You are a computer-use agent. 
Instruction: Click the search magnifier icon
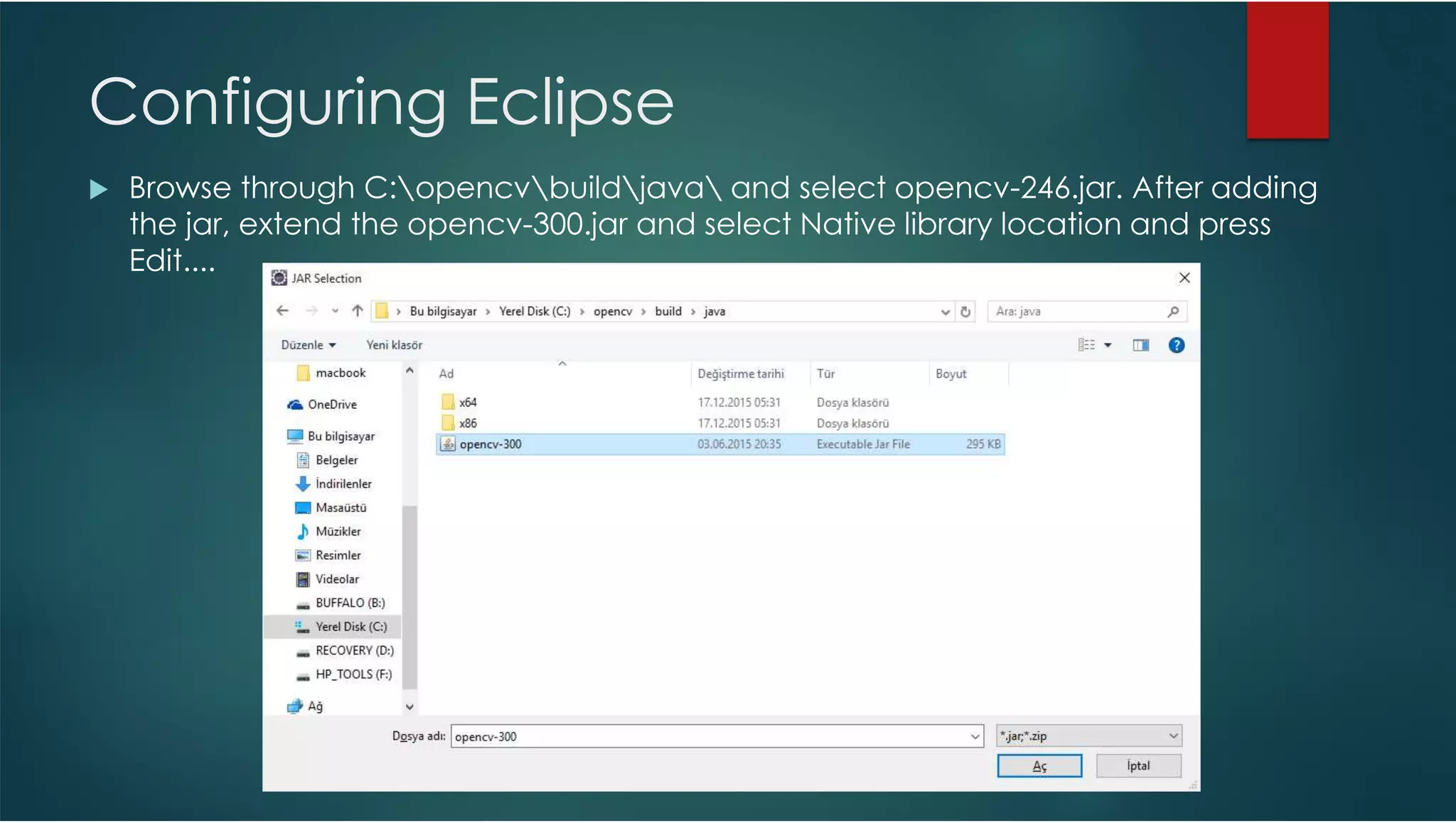tap(1173, 312)
